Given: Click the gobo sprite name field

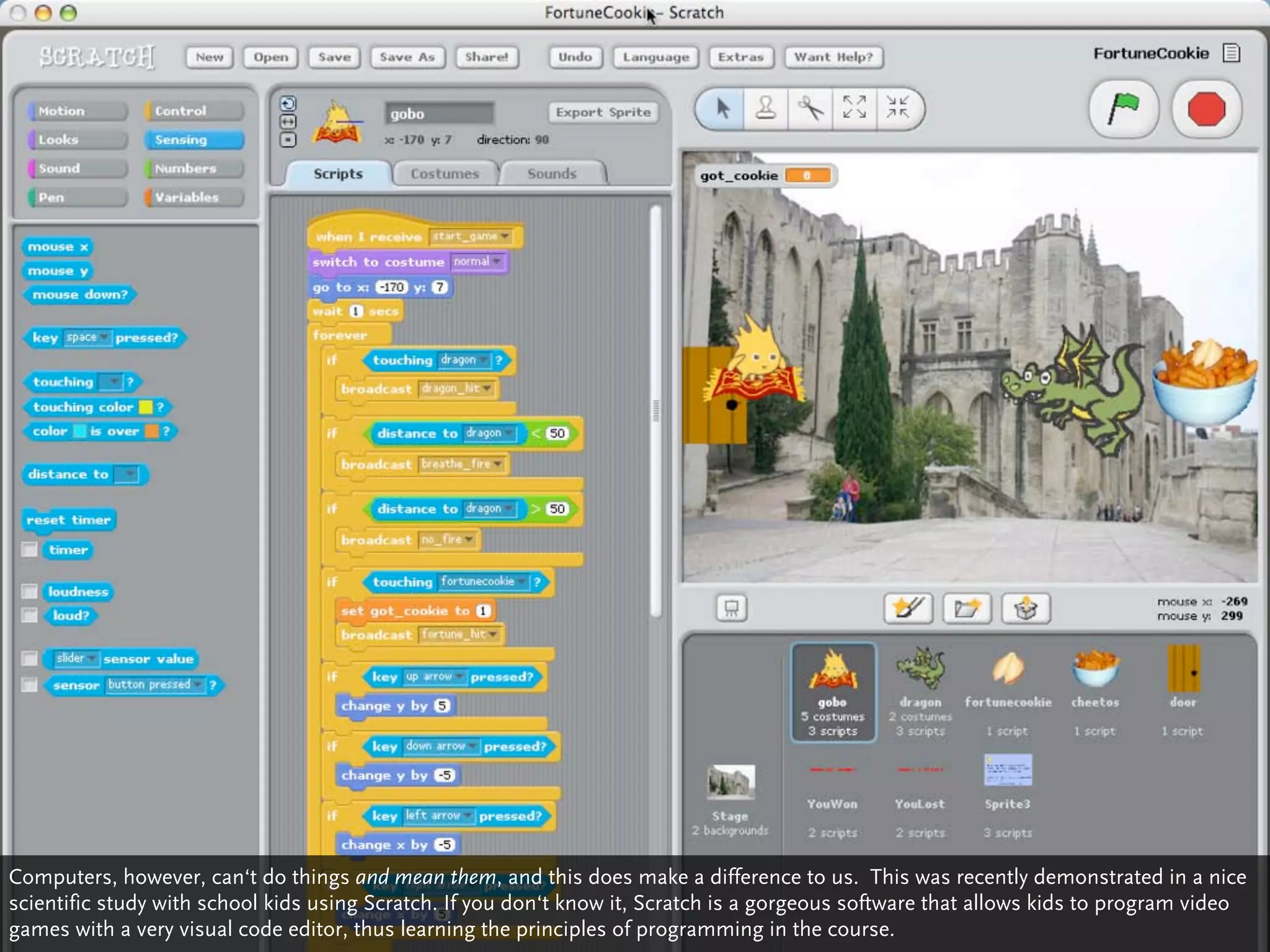Looking at the screenshot, I should (439, 113).
